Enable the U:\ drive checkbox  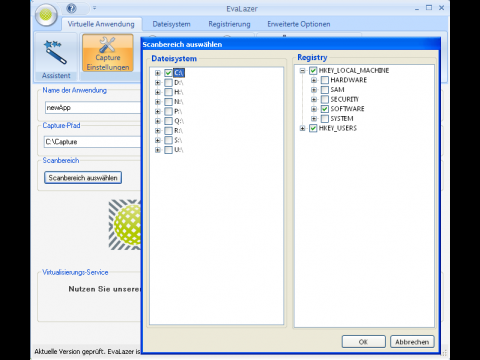pyautogui.click(x=168, y=150)
